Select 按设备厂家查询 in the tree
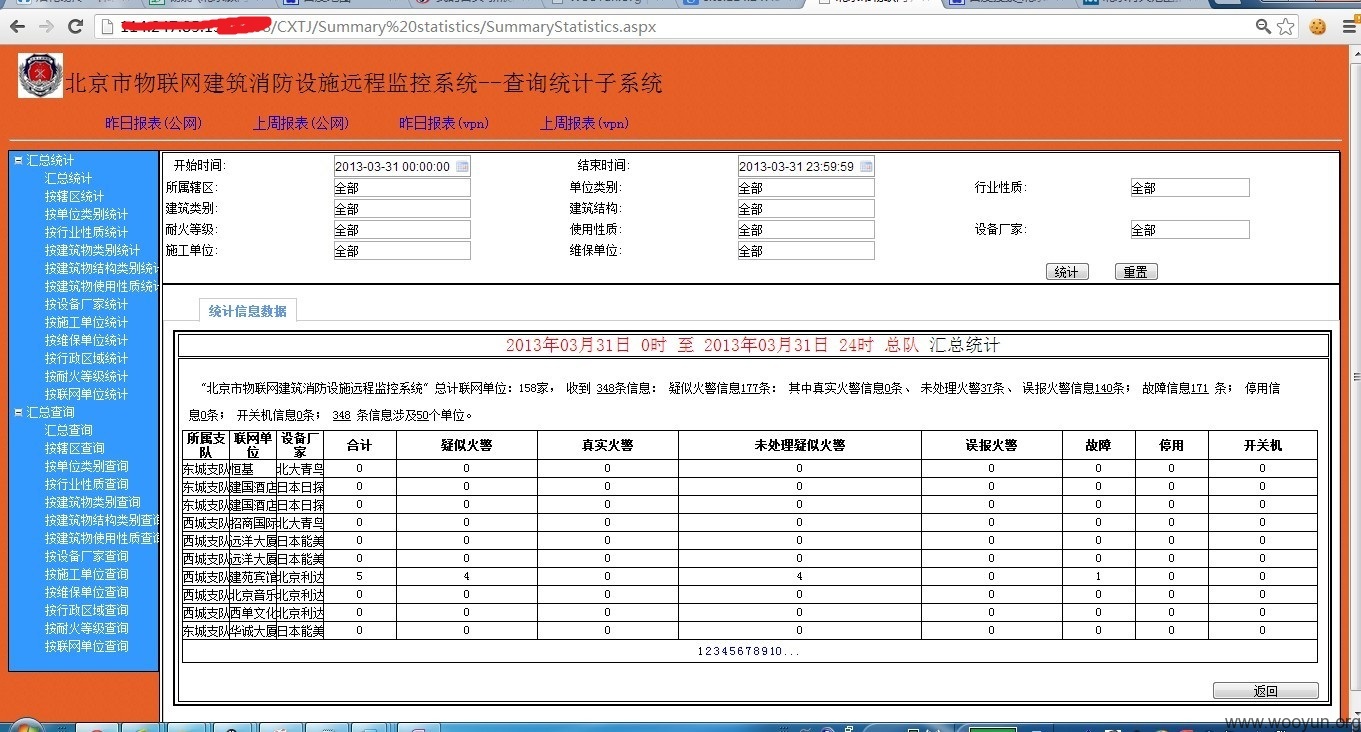Viewport: 1361px width, 732px height. 86,556
